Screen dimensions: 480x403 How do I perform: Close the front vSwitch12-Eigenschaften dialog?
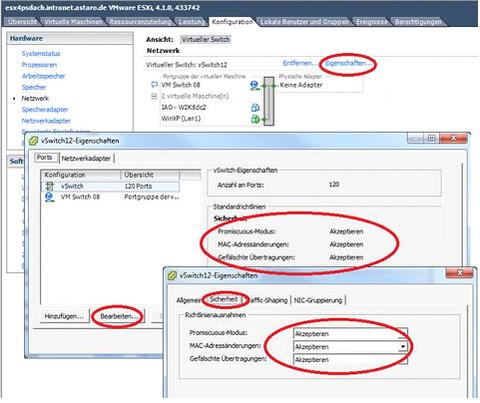tap(460, 273)
